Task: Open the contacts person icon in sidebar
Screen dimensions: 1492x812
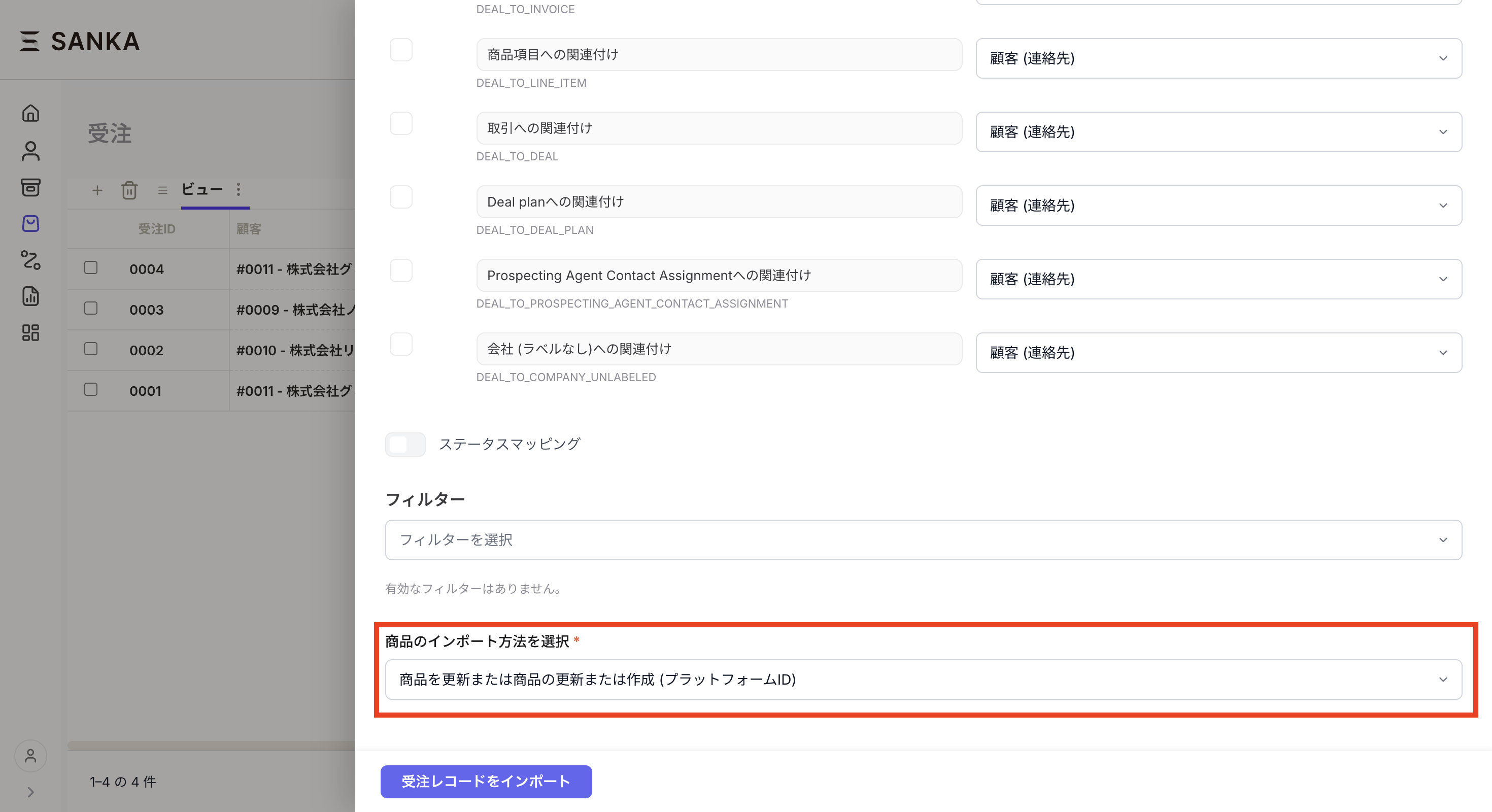Action: (x=30, y=151)
